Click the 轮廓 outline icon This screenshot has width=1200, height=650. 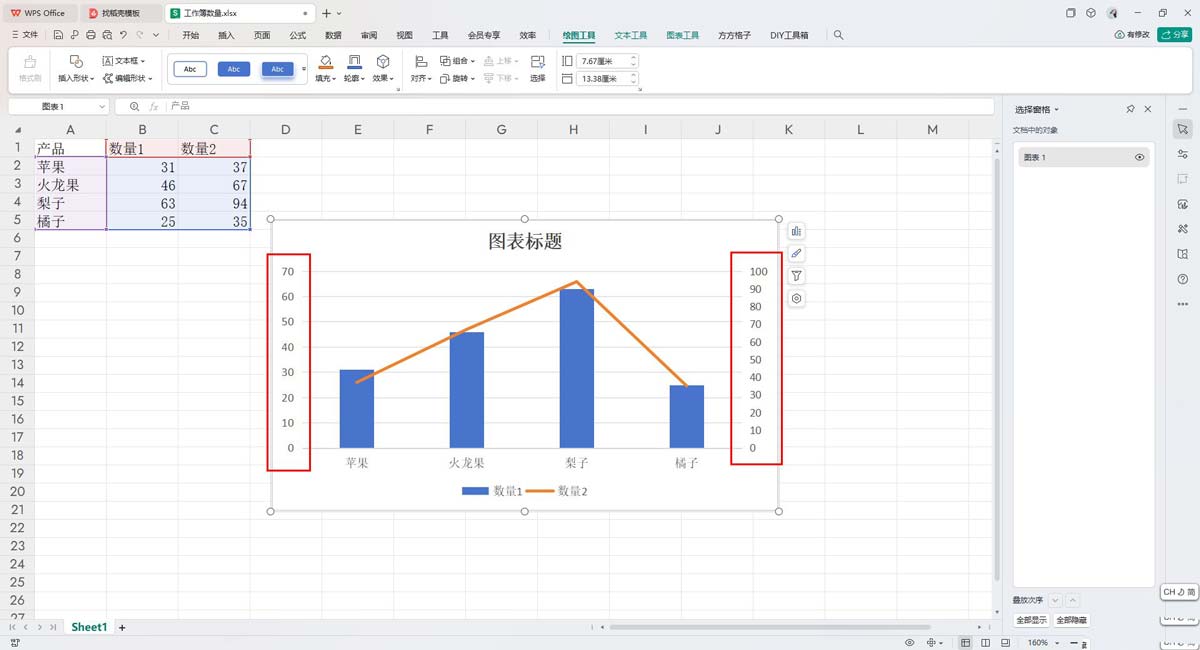point(354,61)
